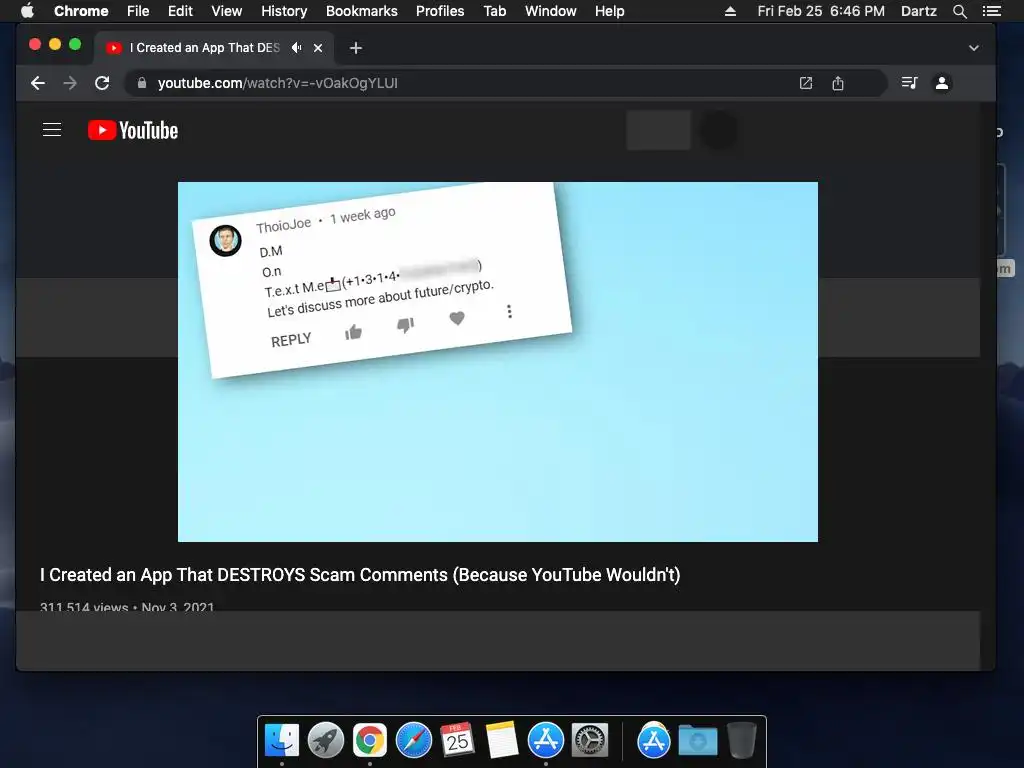This screenshot has width=1024, height=768.
Task: Click the '311,514 views • Nov 3, 2021' text
Action: (x=127, y=607)
